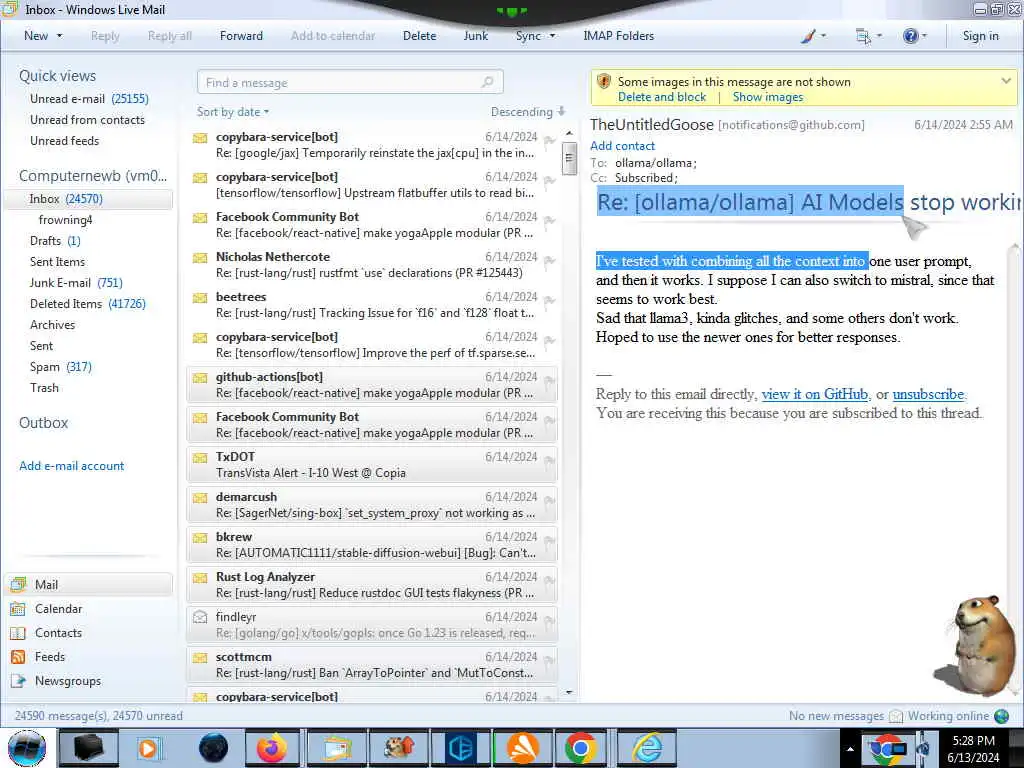Screen dimensions: 1024x768
Task: Collapse the image warning bar chevron
Action: [x=1006, y=81]
